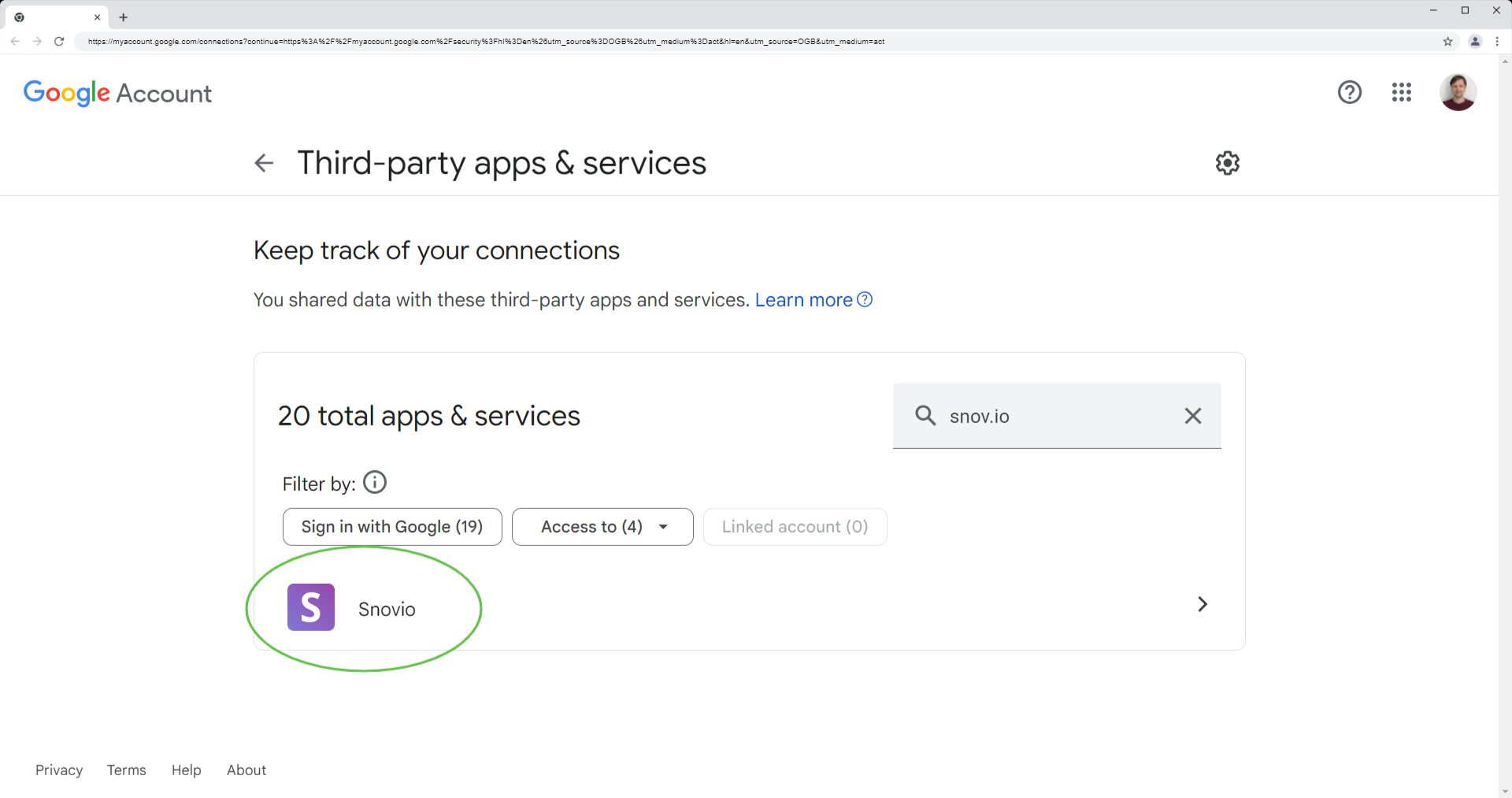Screen dimensions: 1512x798
Task: Toggle the Linked account (0) filter
Action: click(x=795, y=527)
